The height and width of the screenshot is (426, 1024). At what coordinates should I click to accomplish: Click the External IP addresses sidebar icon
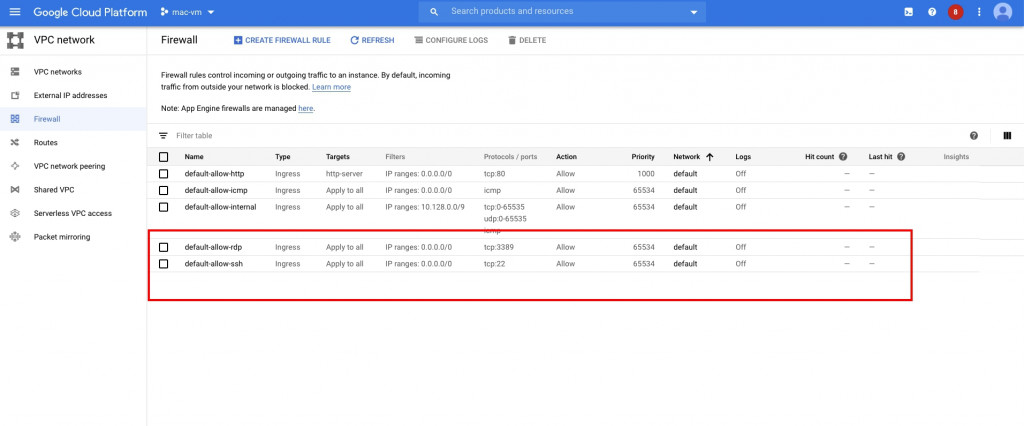tap(15, 95)
